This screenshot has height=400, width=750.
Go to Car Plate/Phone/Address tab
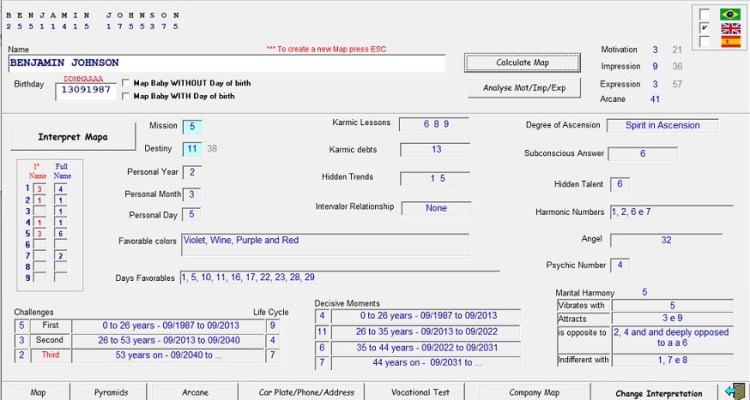(x=306, y=392)
